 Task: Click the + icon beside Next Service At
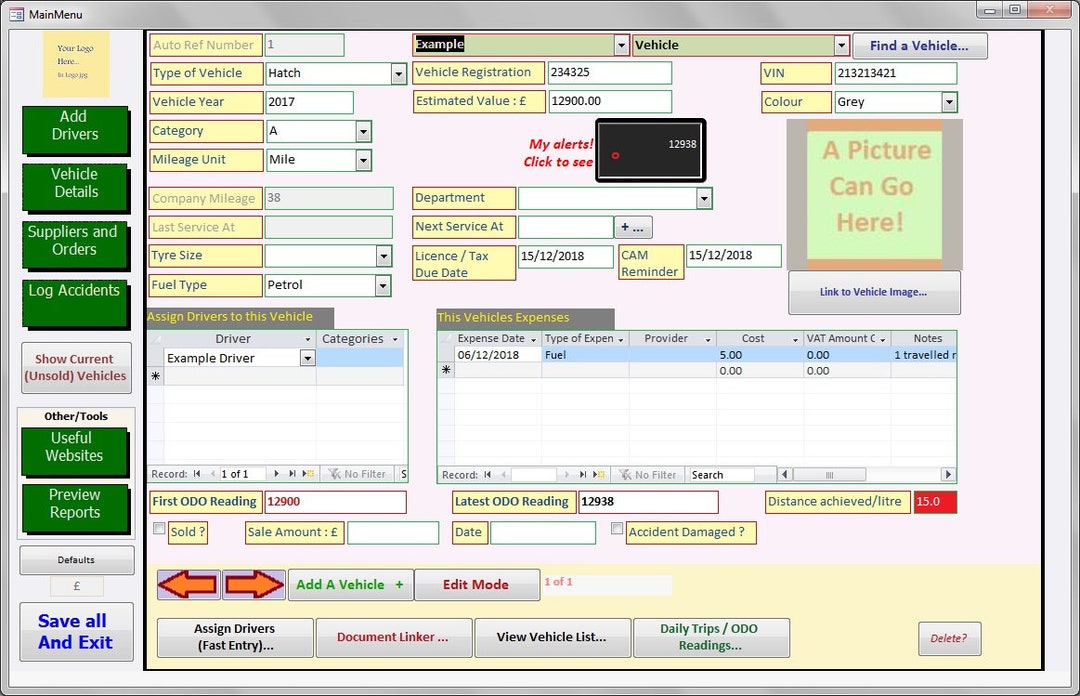[x=633, y=227]
